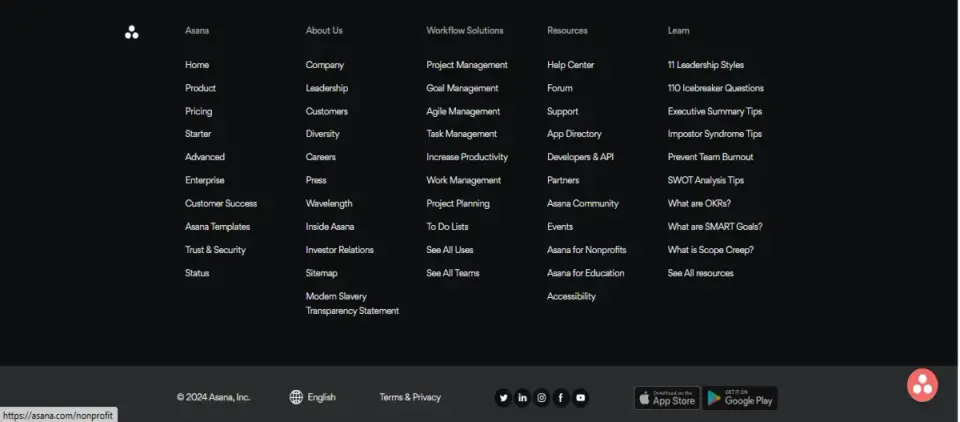Open the Customers link
The height and width of the screenshot is (422, 960).
[x=327, y=111]
